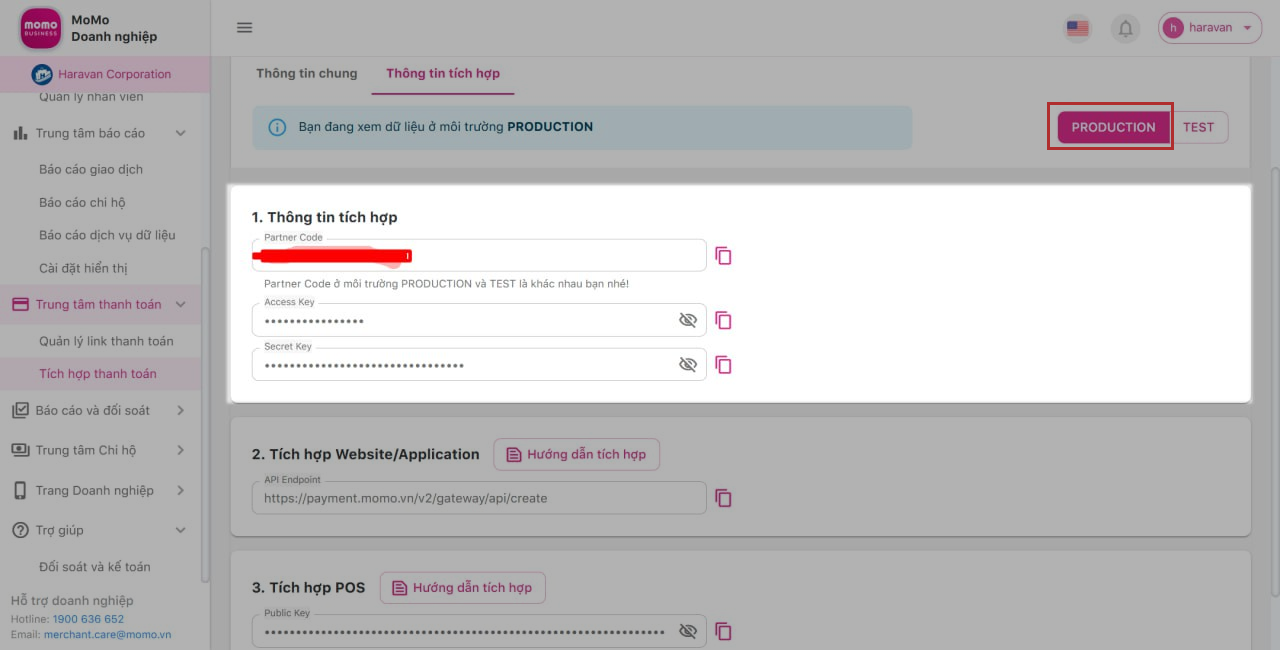Open the notifications bell
The height and width of the screenshot is (651, 1280).
tap(1125, 28)
